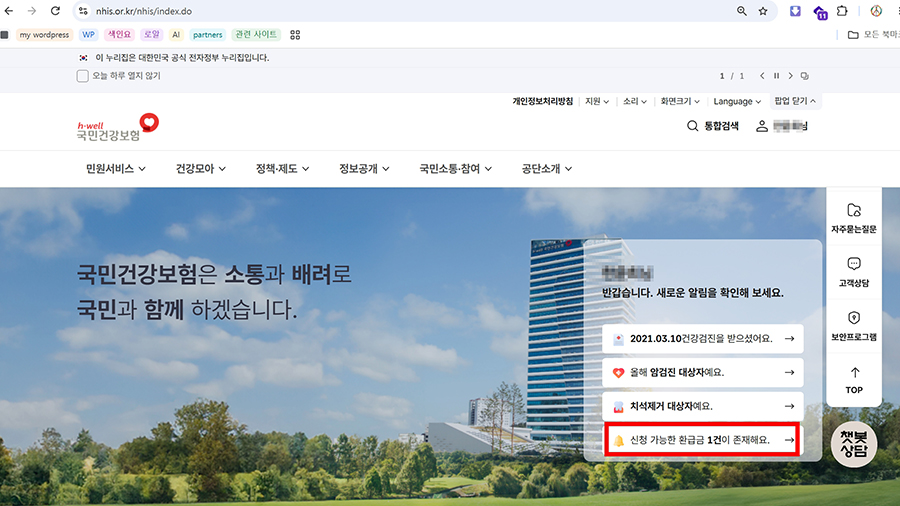
Task: Open 2021.03.10 건강검진 notification
Action: pyautogui.click(x=703, y=338)
